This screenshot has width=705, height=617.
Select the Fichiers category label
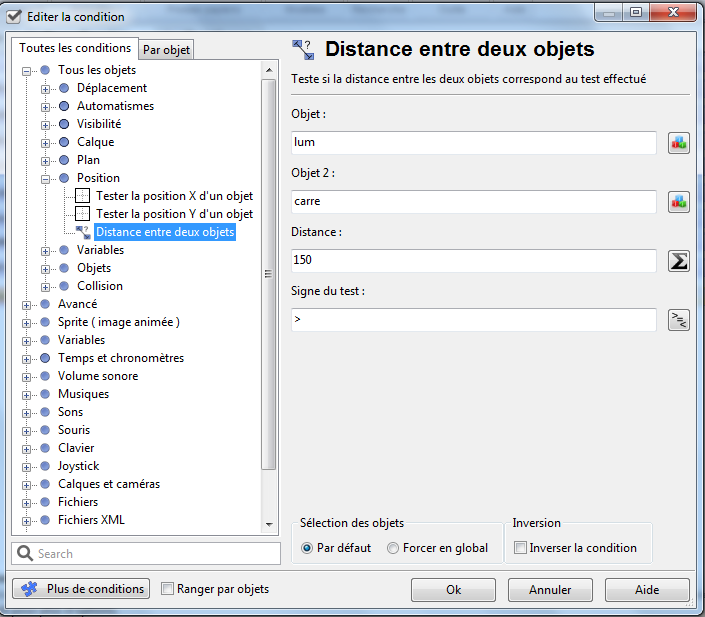(78, 502)
